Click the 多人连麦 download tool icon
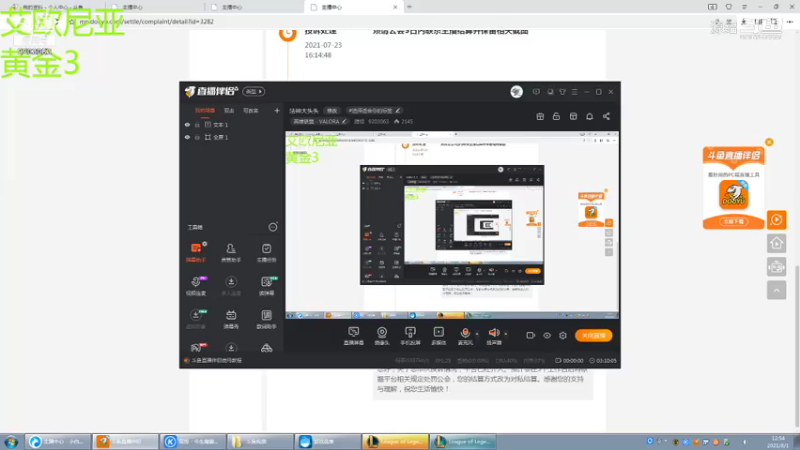The height and width of the screenshot is (450, 800). coord(231,286)
